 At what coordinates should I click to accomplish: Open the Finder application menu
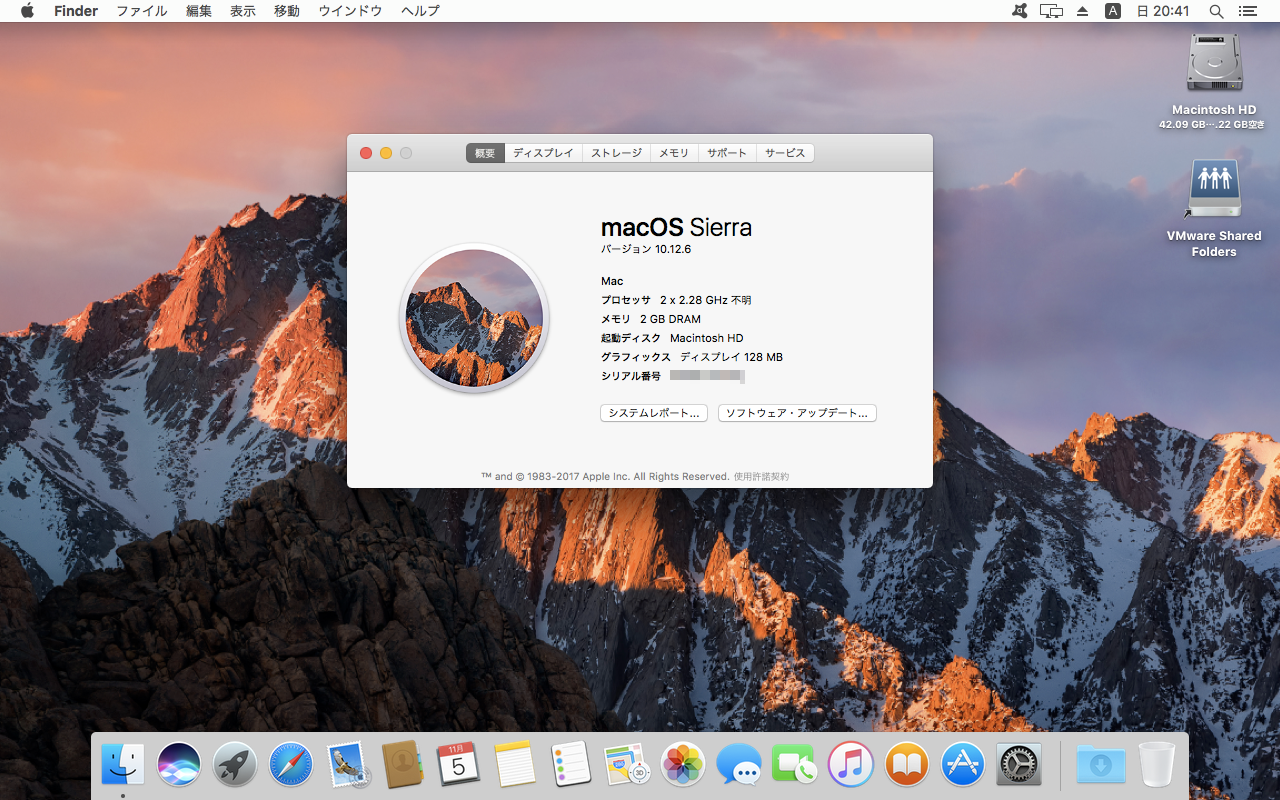76,11
